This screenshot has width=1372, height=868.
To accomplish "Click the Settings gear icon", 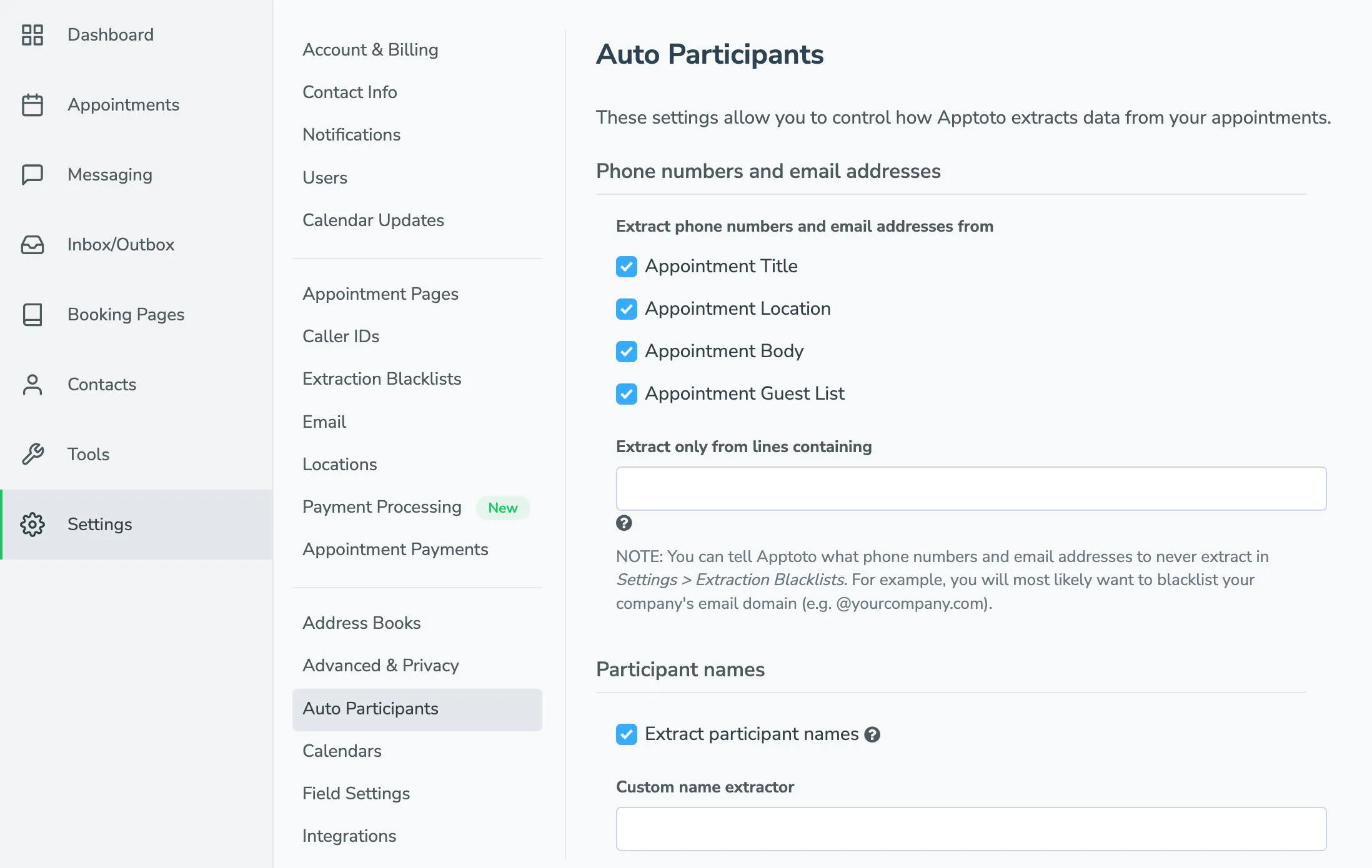I will [x=32, y=525].
